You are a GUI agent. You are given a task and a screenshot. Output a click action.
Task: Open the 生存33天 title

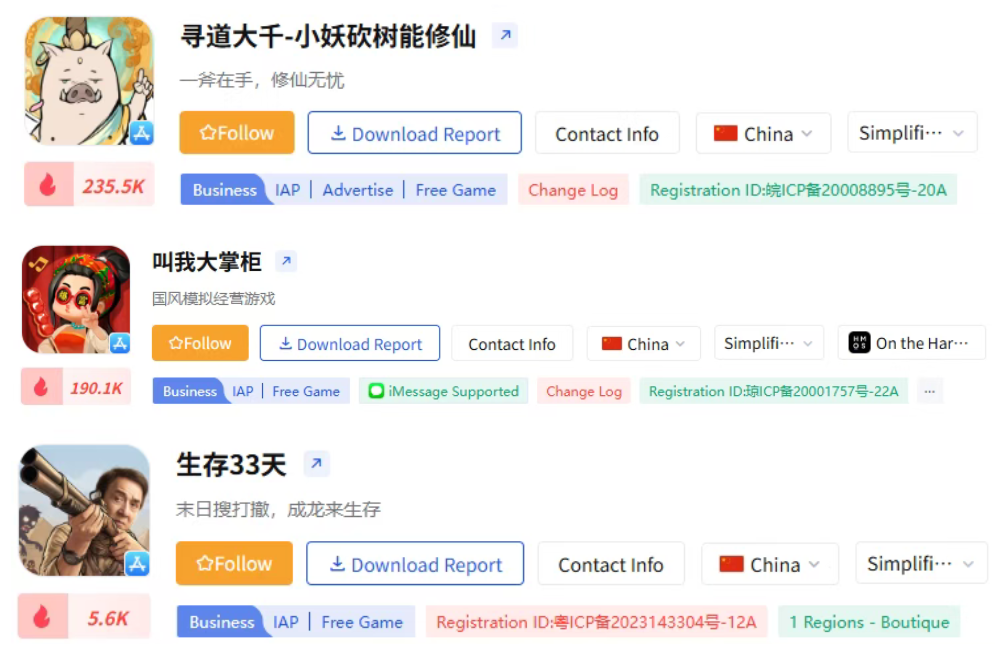[231, 464]
